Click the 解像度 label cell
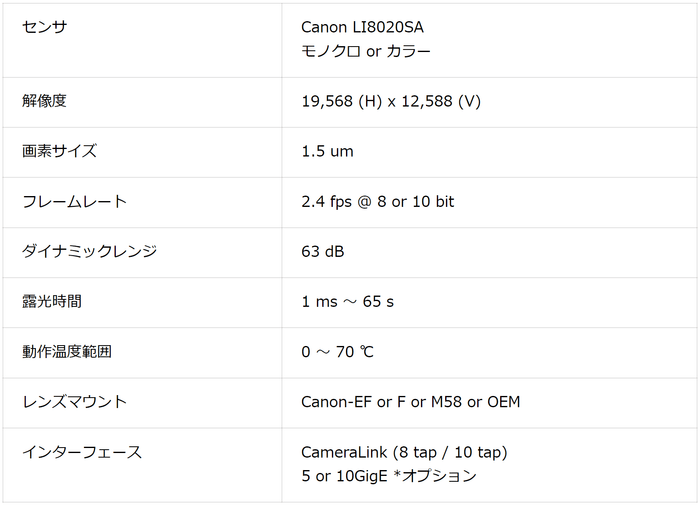 pos(44,101)
